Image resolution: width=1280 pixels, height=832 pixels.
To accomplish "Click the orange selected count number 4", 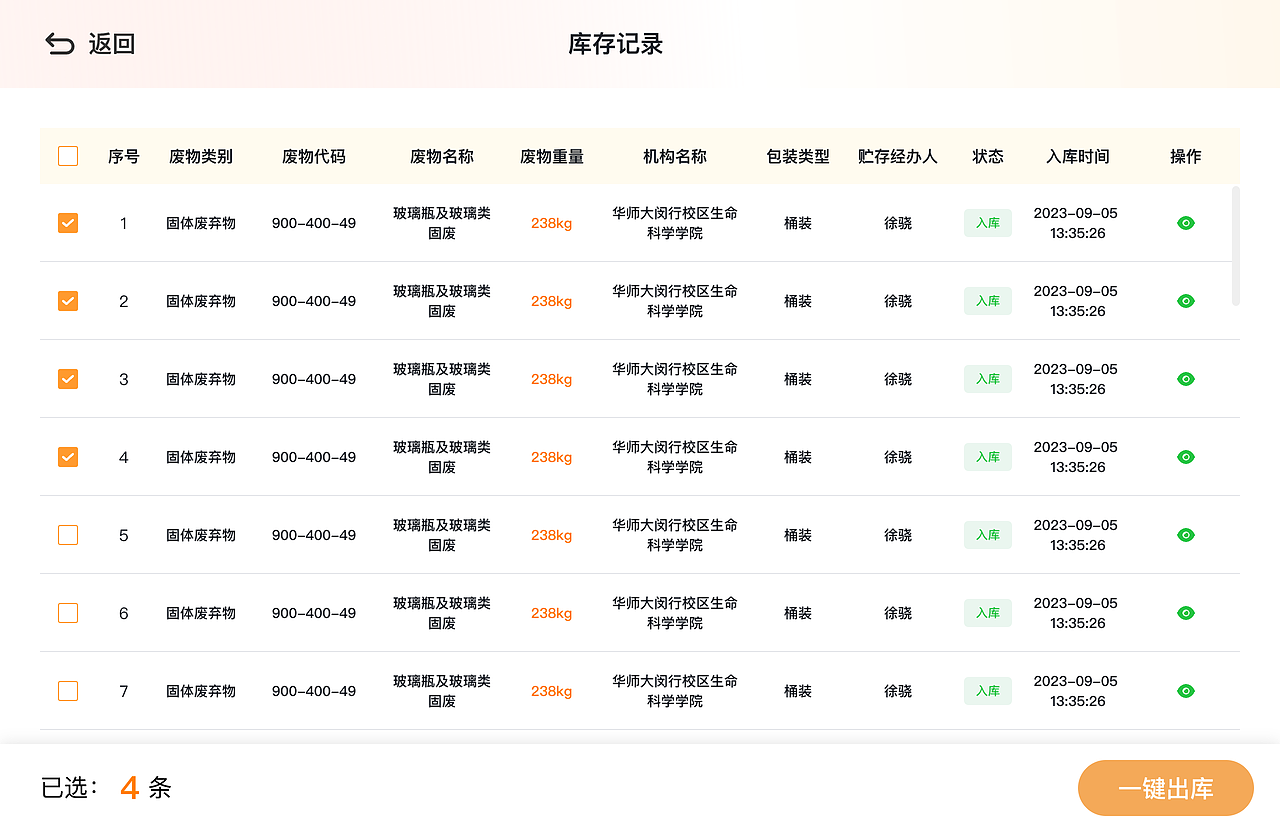I will tap(128, 788).
